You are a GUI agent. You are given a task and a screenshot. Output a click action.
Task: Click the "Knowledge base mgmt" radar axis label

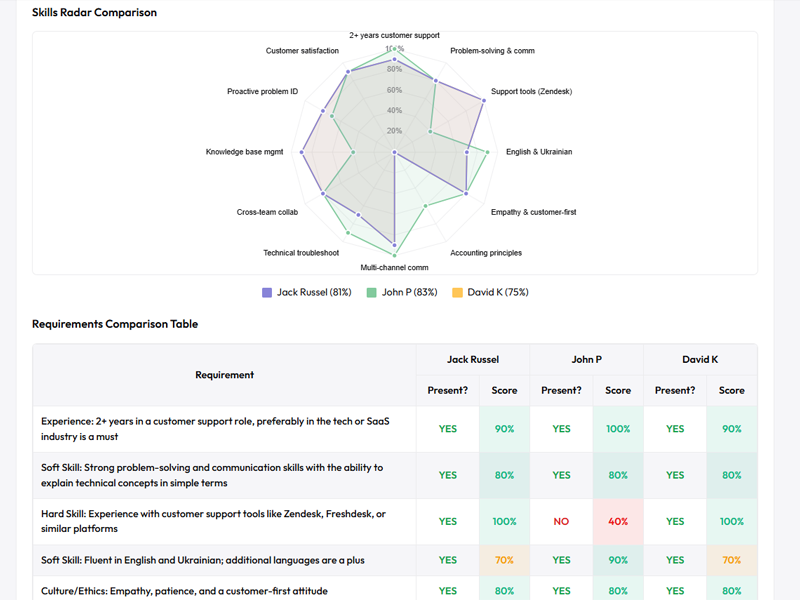tap(244, 152)
